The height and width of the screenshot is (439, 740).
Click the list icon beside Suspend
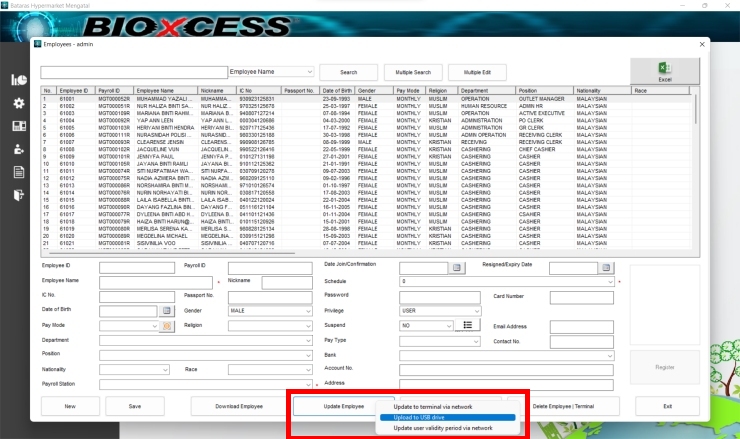point(469,325)
